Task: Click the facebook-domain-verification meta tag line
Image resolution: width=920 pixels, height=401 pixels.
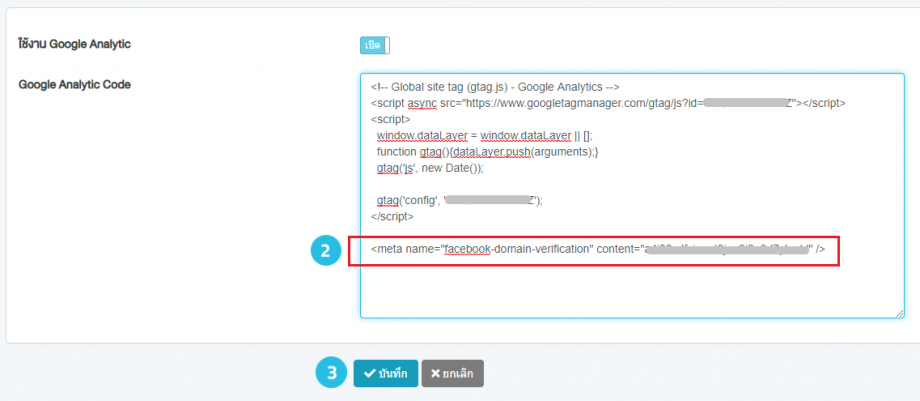Action: (598, 249)
